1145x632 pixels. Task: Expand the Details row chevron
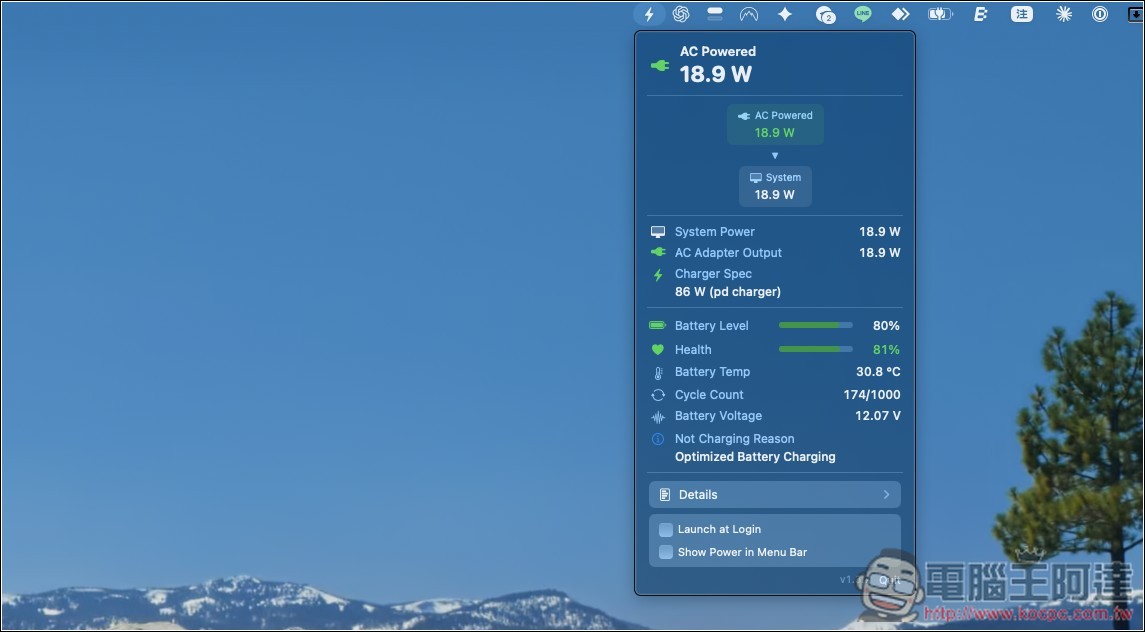pyautogui.click(x=886, y=495)
